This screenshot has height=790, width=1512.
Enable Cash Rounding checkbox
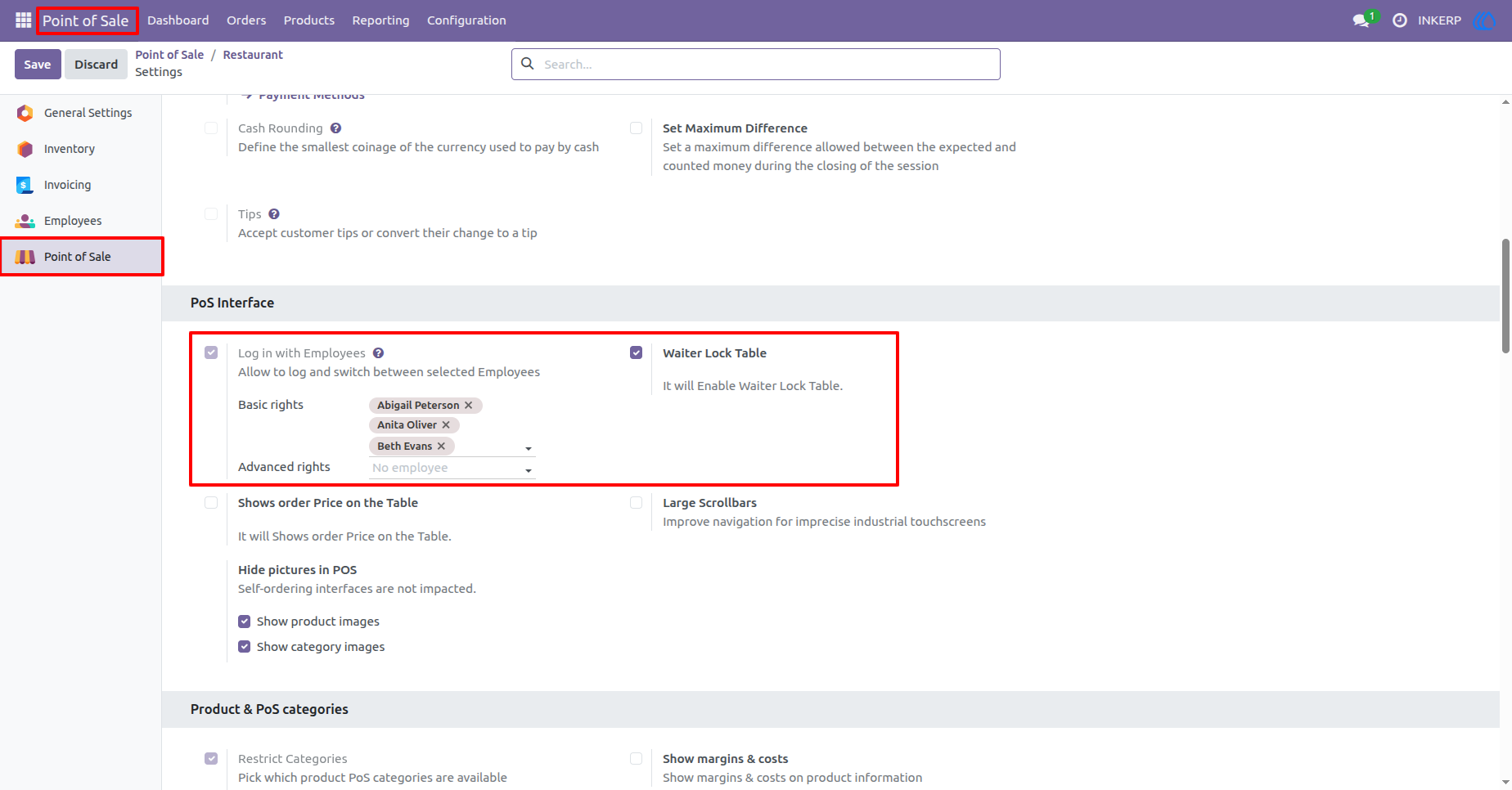click(x=211, y=128)
